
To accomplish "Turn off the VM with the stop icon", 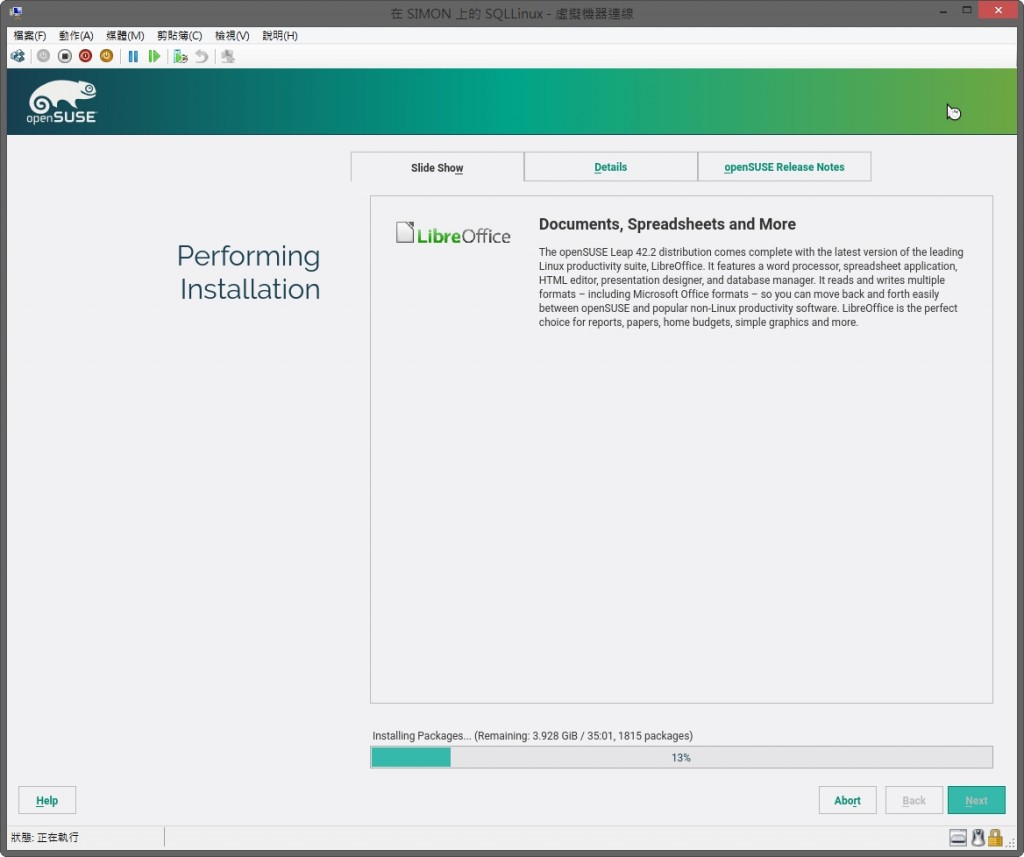I will tap(65, 56).
